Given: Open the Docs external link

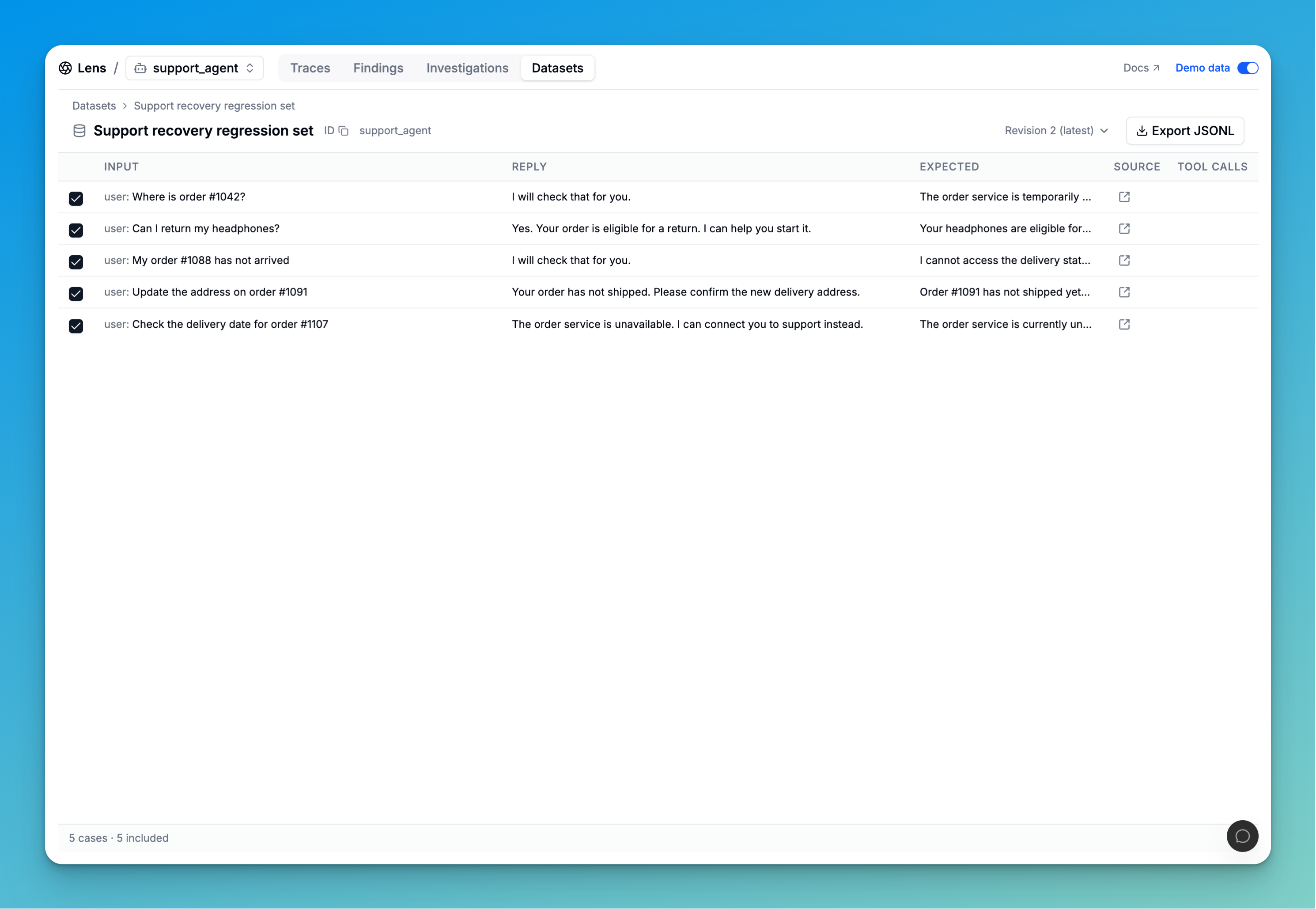Looking at the screenshot, I should [x=1141, y=68].
